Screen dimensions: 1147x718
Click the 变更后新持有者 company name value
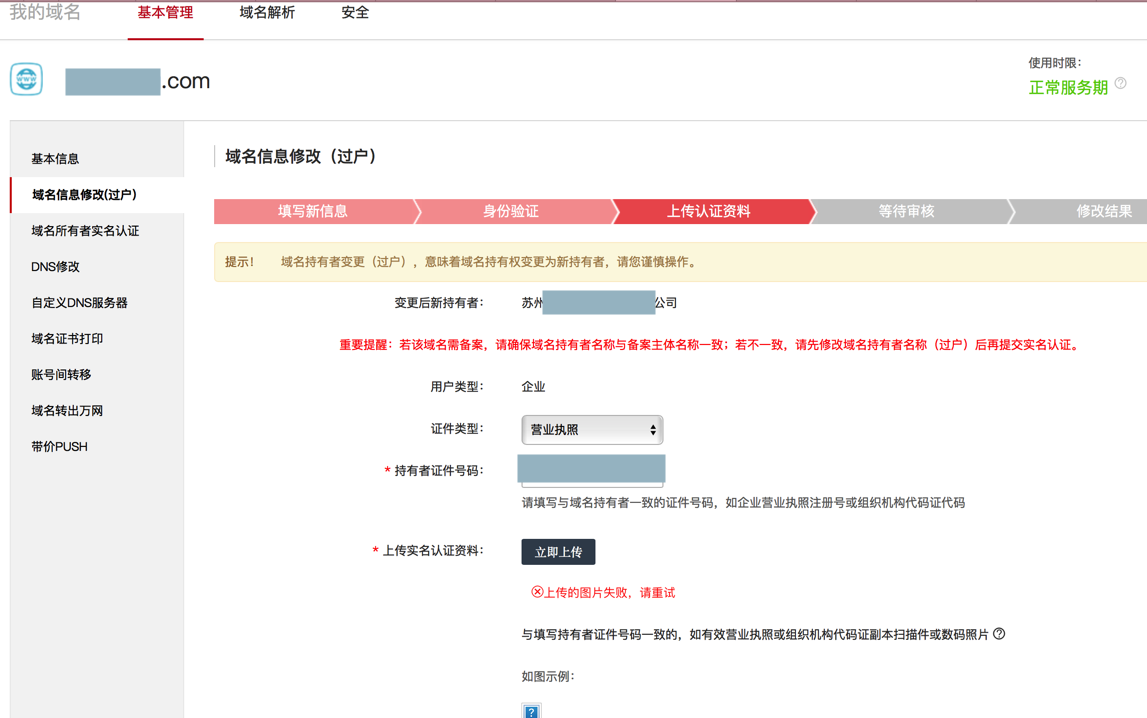click(x=599, y=303)
